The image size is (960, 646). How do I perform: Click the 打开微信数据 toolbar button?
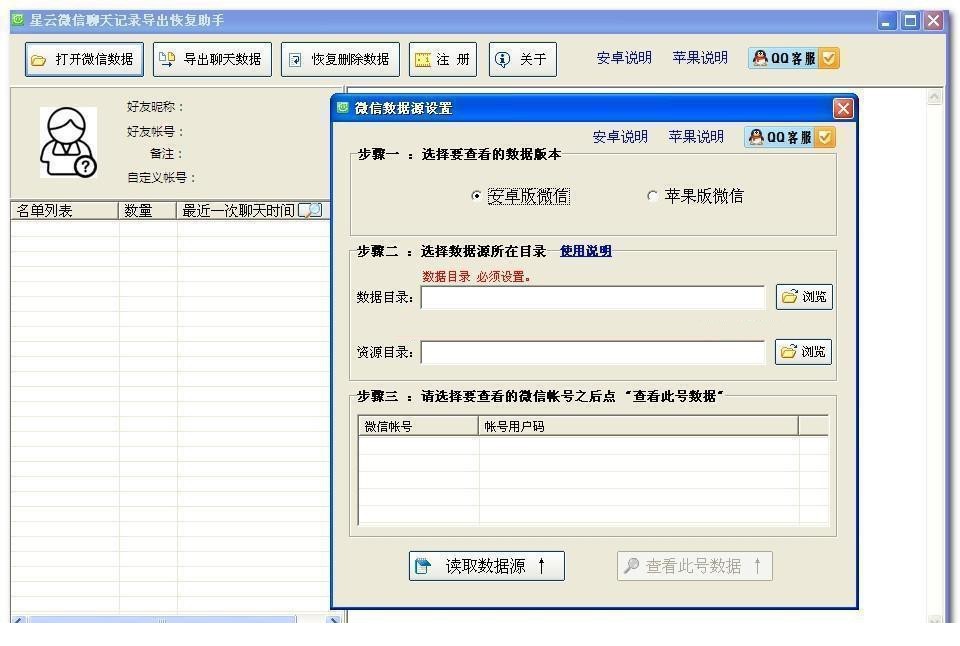click(84, 59)
